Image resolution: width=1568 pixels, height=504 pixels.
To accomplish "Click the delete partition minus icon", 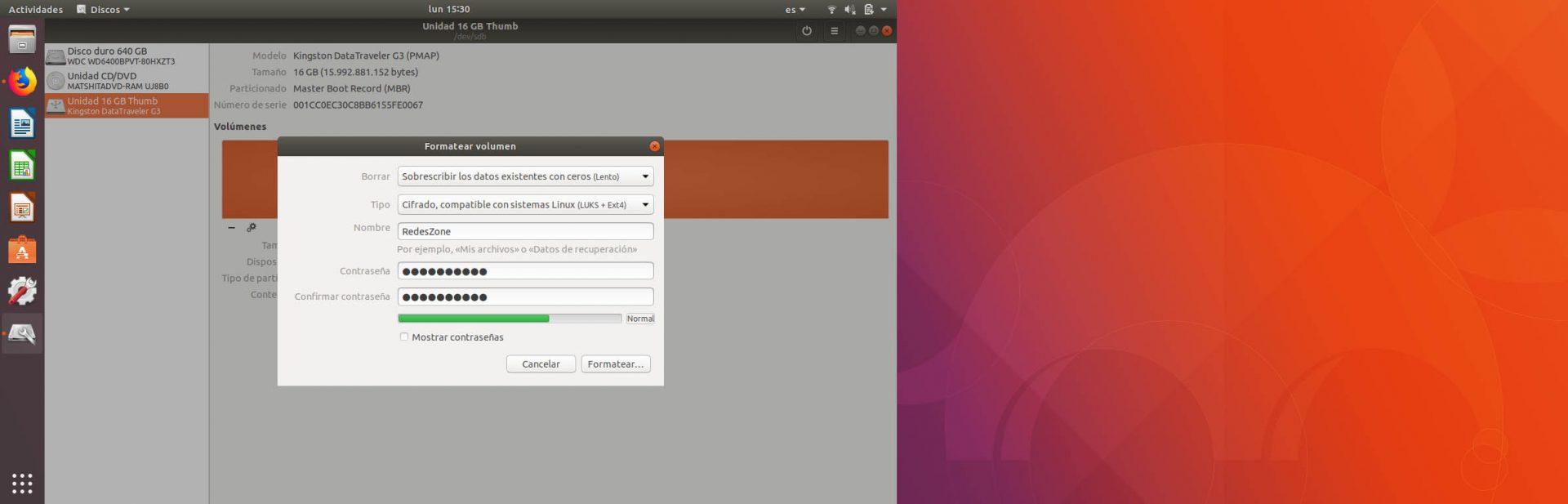I will (231, 228).
